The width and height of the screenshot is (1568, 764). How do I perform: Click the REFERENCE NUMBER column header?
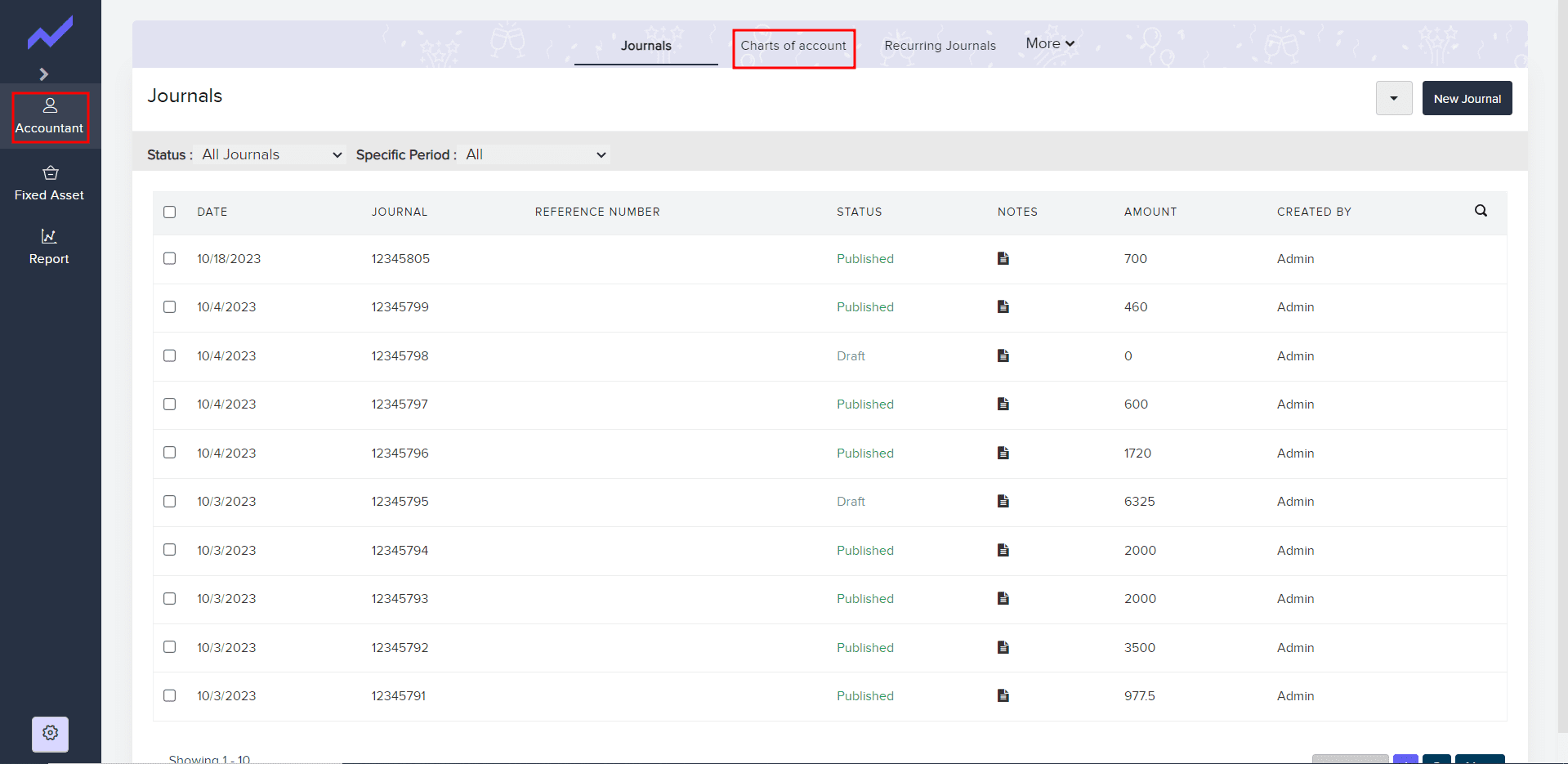[597, 212]
